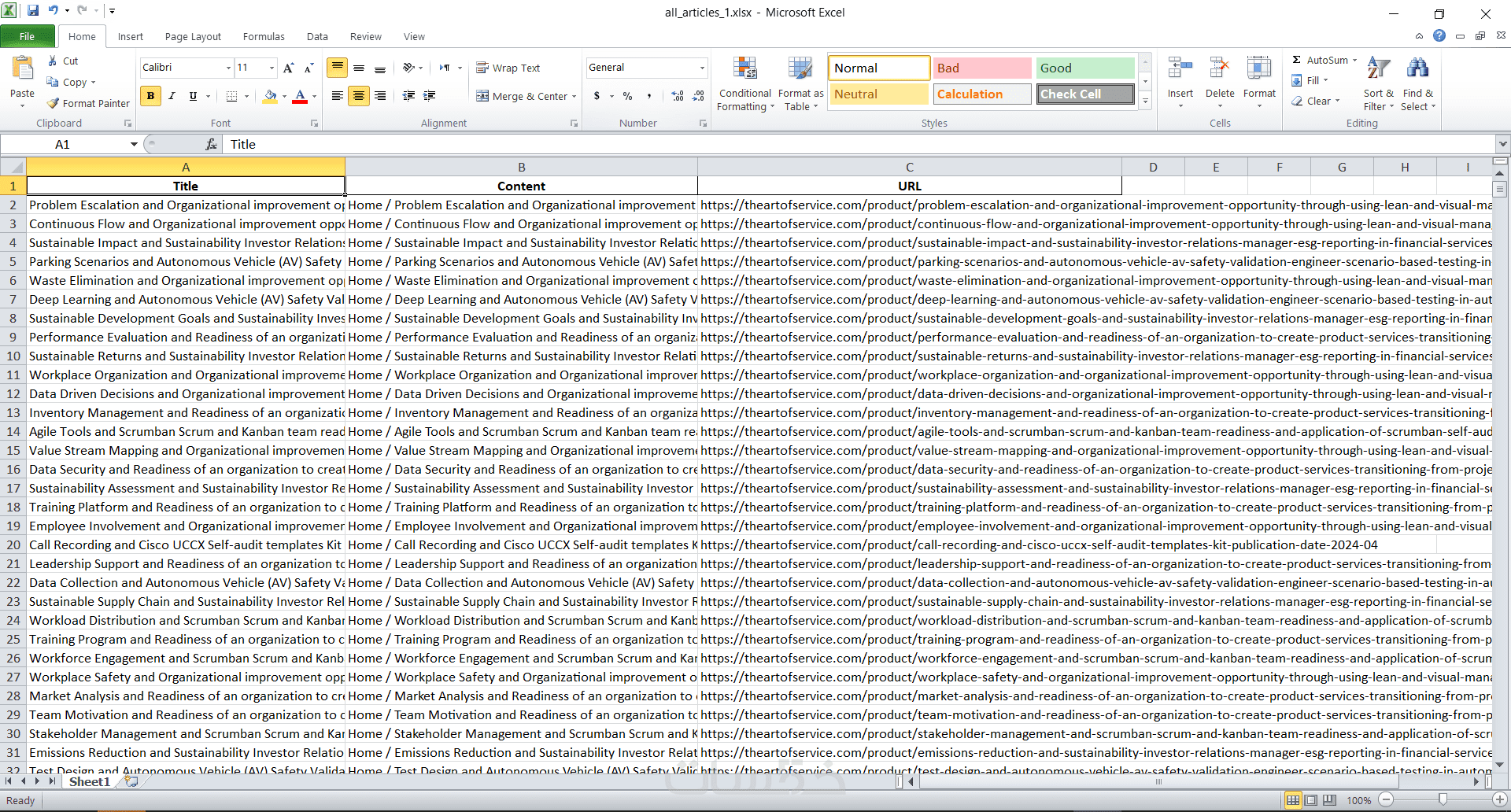The height and width of the screenshot is (812, 1511).
Task: Click the Font Color letter icon
Action: coord(300,96)
